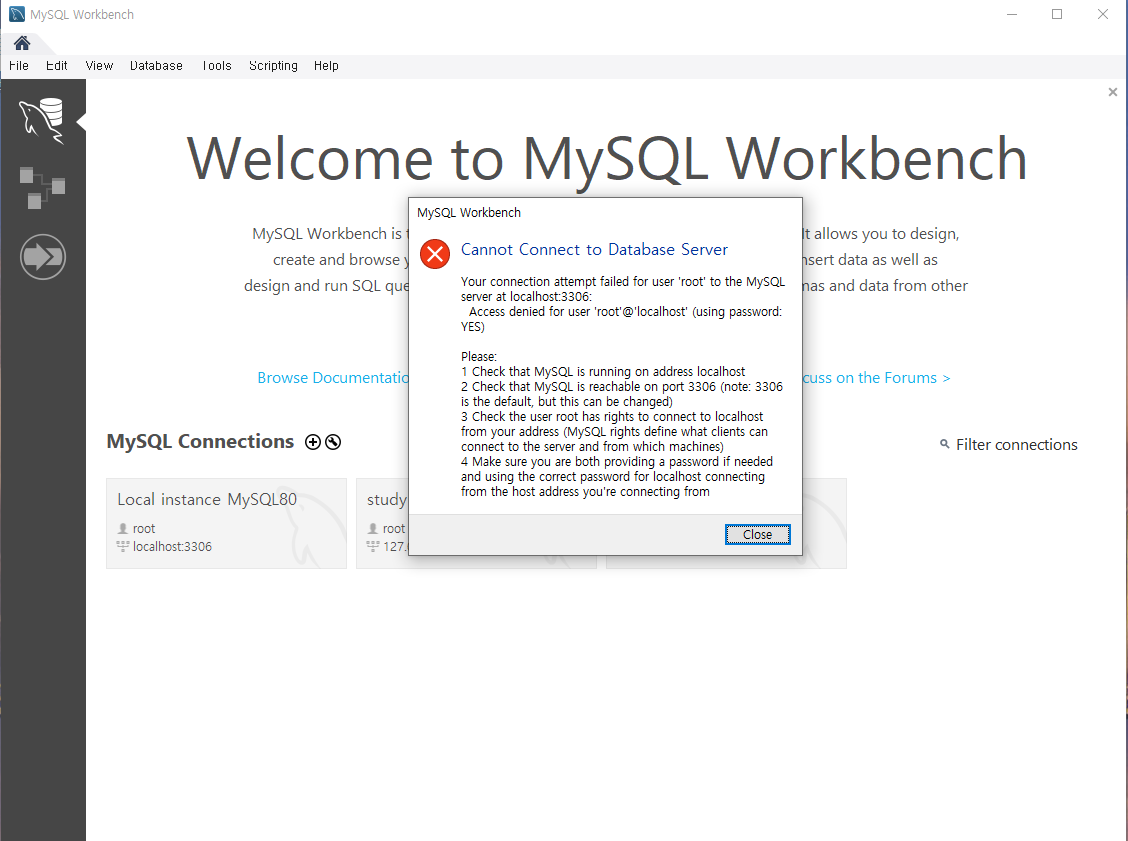
Task: Open the Tools menu
Action: [217, 65]
